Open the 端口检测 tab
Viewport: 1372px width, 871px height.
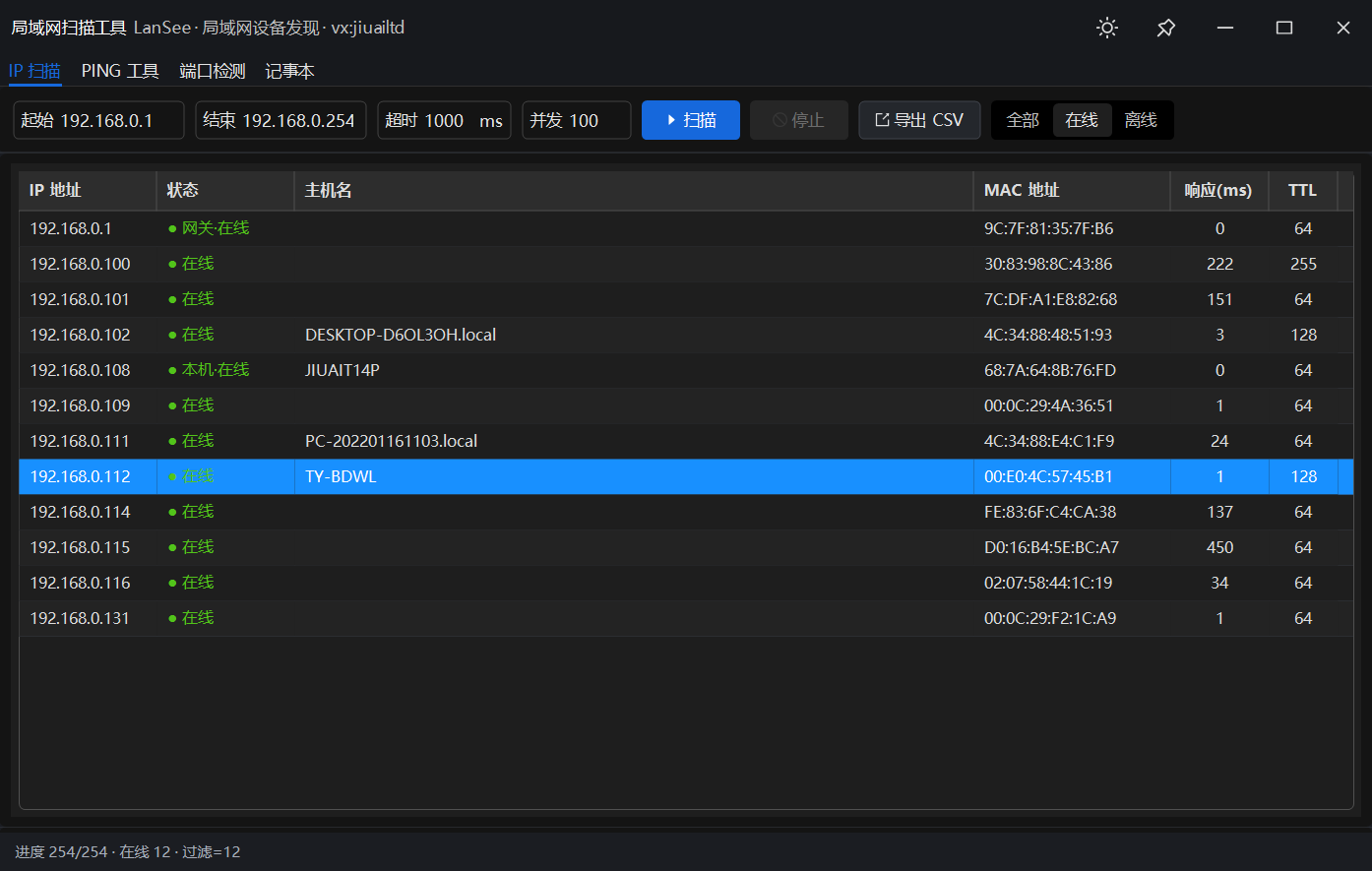point(213,71)
